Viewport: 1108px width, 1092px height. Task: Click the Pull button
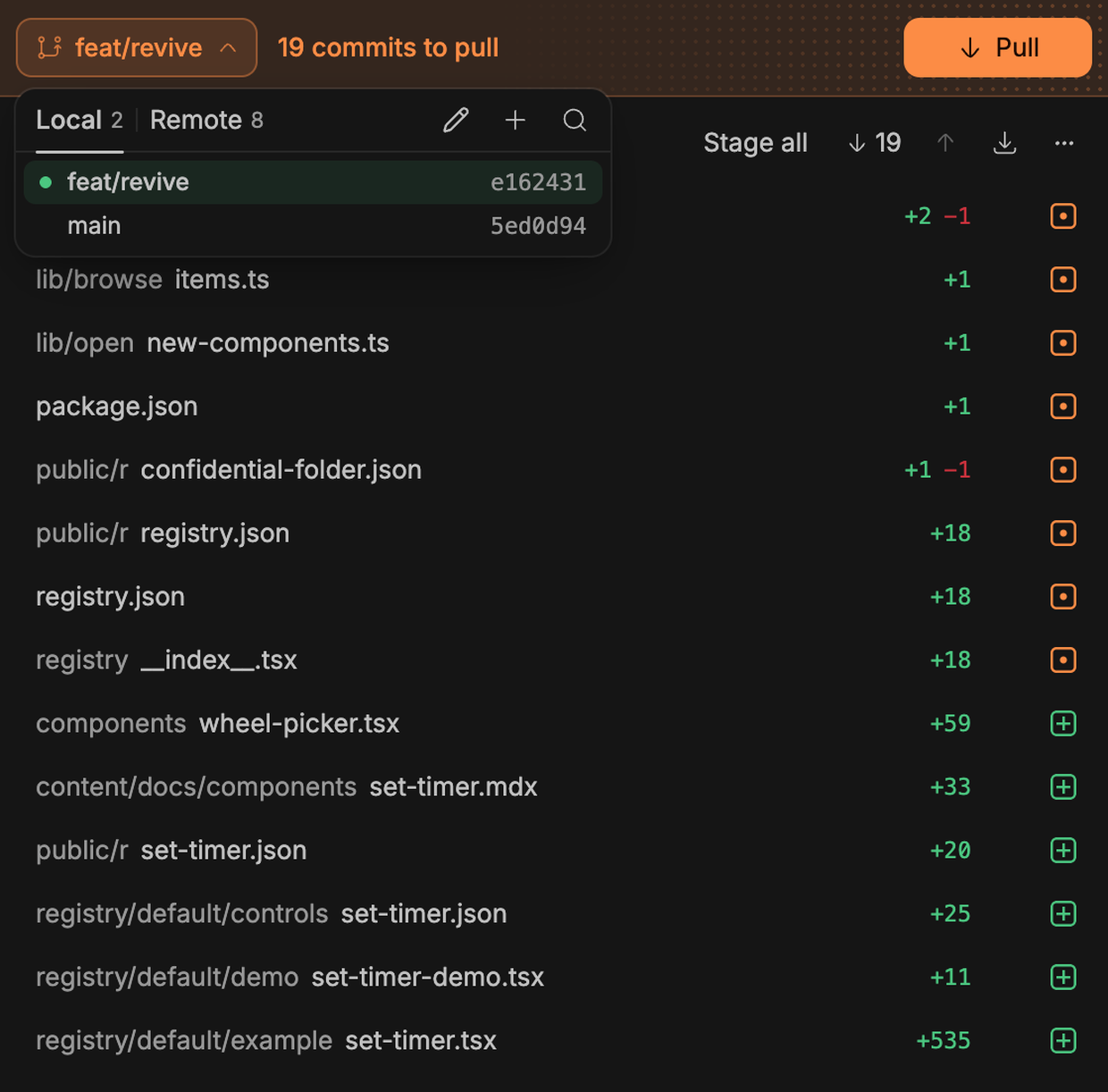coord(997,47)
